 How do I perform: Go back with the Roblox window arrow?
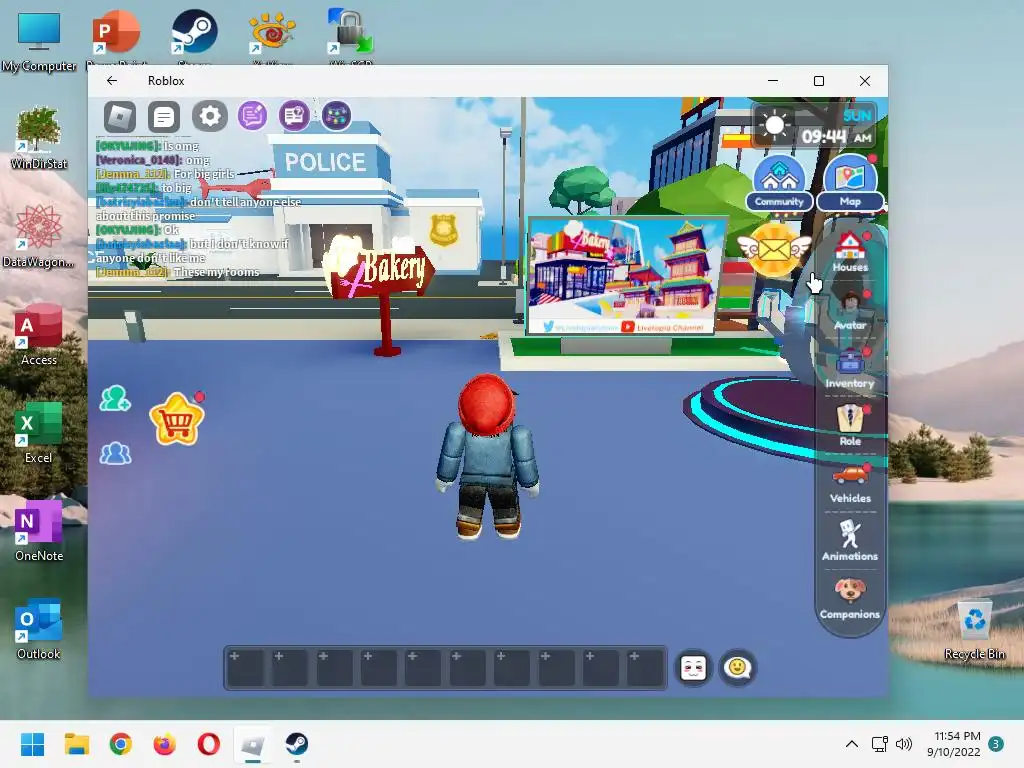click(x=112, y=80)
